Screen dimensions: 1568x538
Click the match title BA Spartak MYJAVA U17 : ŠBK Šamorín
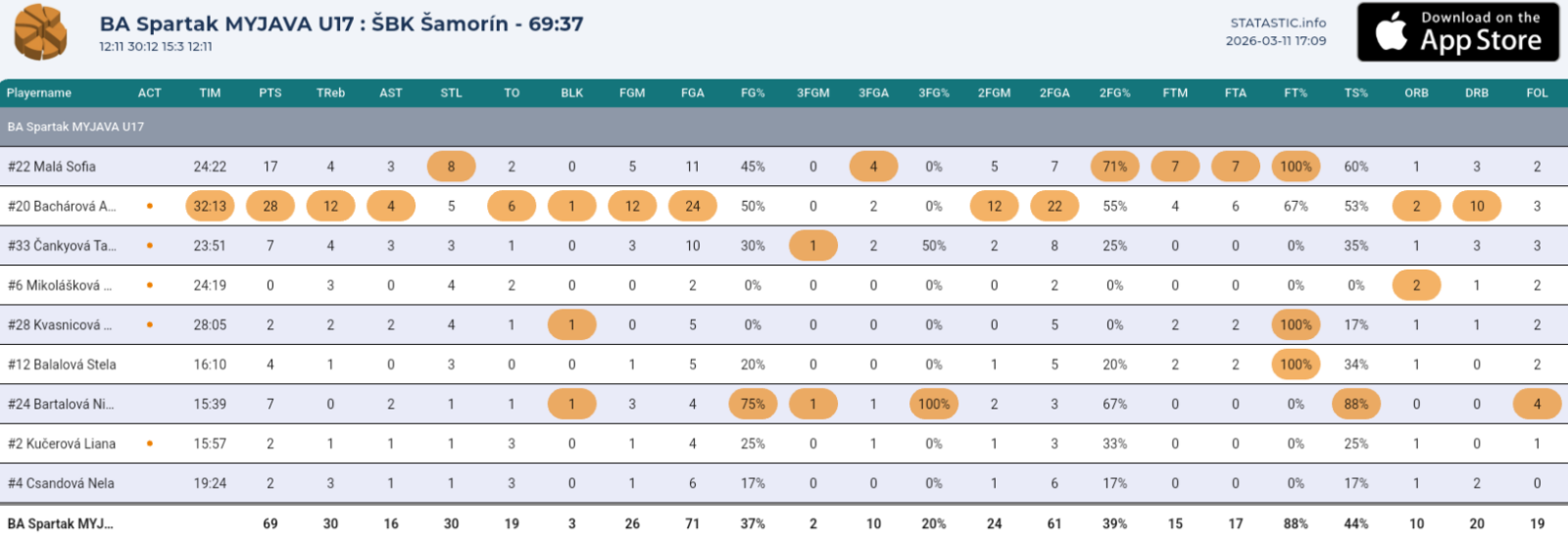point(341,24)
